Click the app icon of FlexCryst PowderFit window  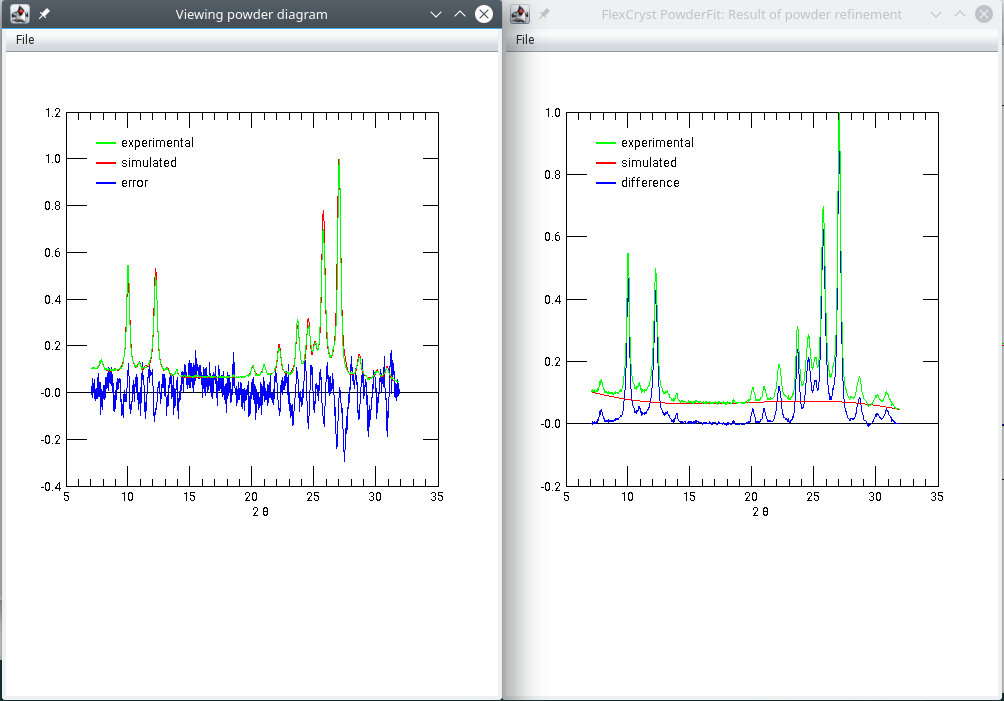point(520,14)
